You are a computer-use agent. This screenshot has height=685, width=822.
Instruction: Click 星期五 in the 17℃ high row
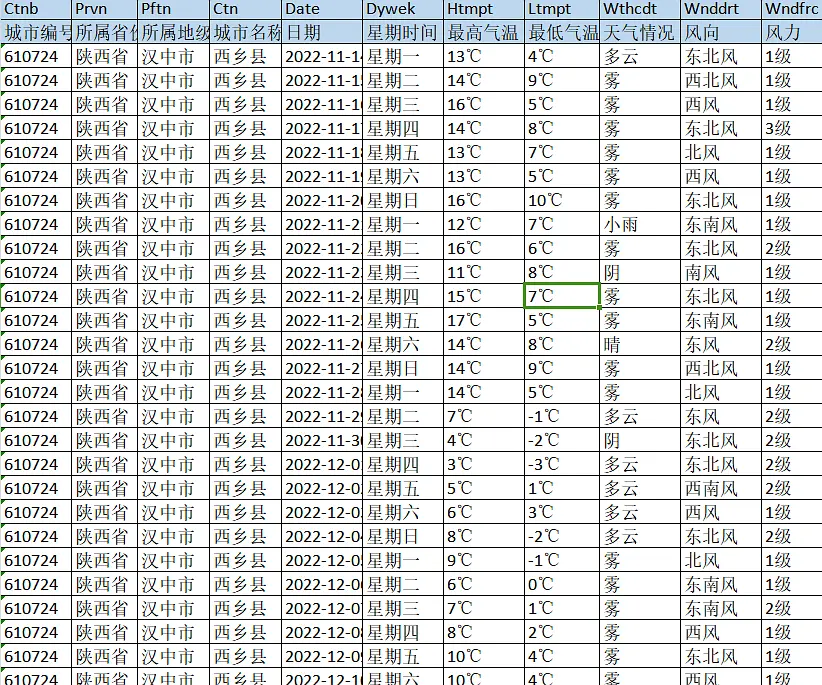click(403, 320)
